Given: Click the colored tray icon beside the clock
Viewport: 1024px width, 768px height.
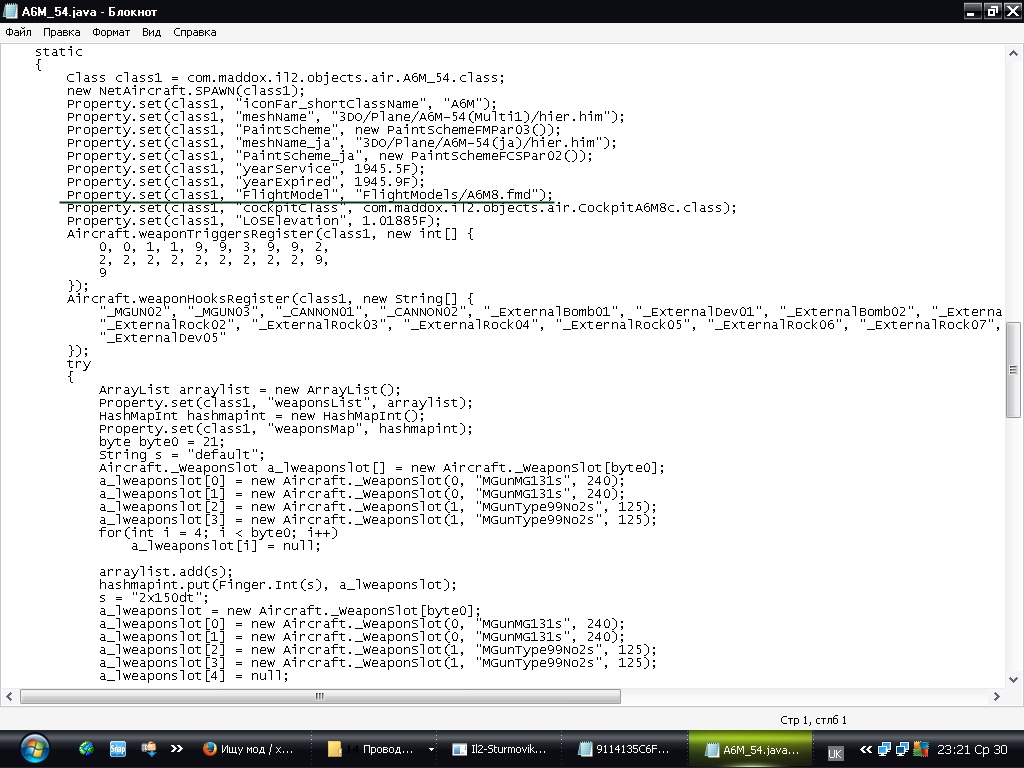Looking at the screenshot, I should click(921, 749).
